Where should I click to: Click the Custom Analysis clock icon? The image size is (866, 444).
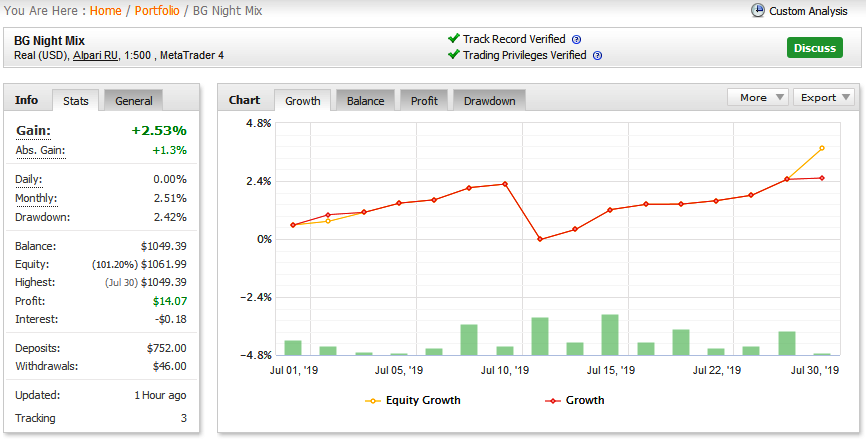[758, 10]
